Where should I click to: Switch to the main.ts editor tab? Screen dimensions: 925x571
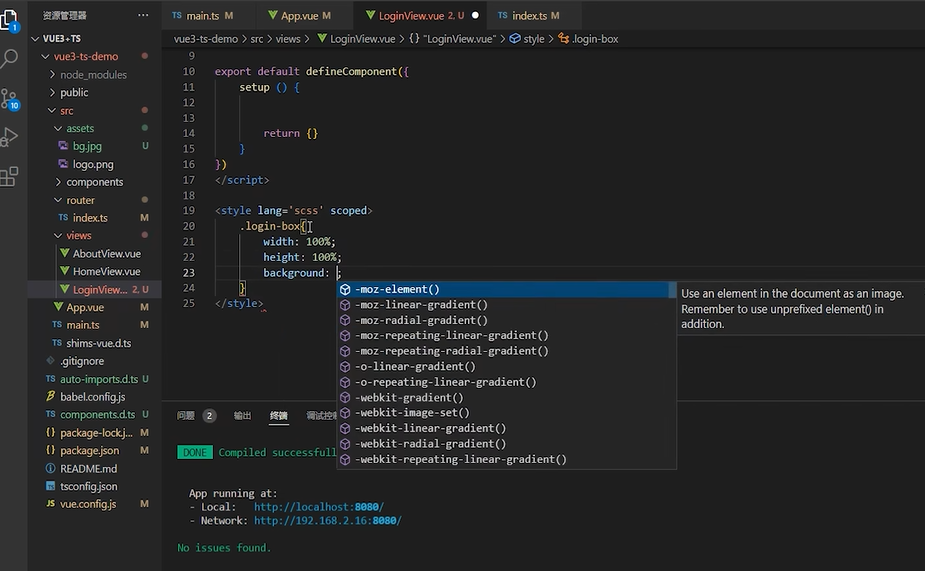click(x=209, y=15)
